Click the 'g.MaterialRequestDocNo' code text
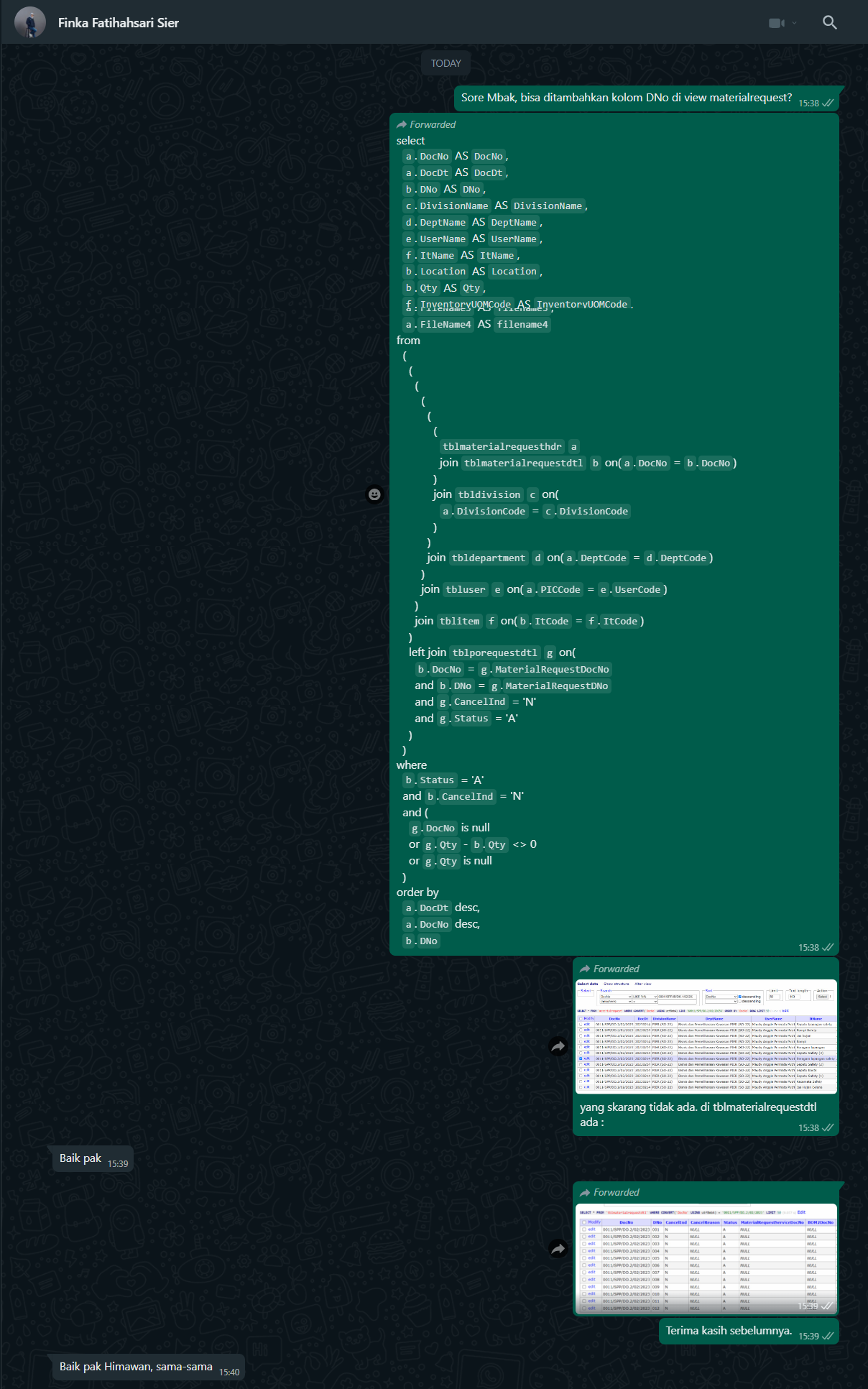This screenshot has width=868, height=1389. tap(545, 670)
